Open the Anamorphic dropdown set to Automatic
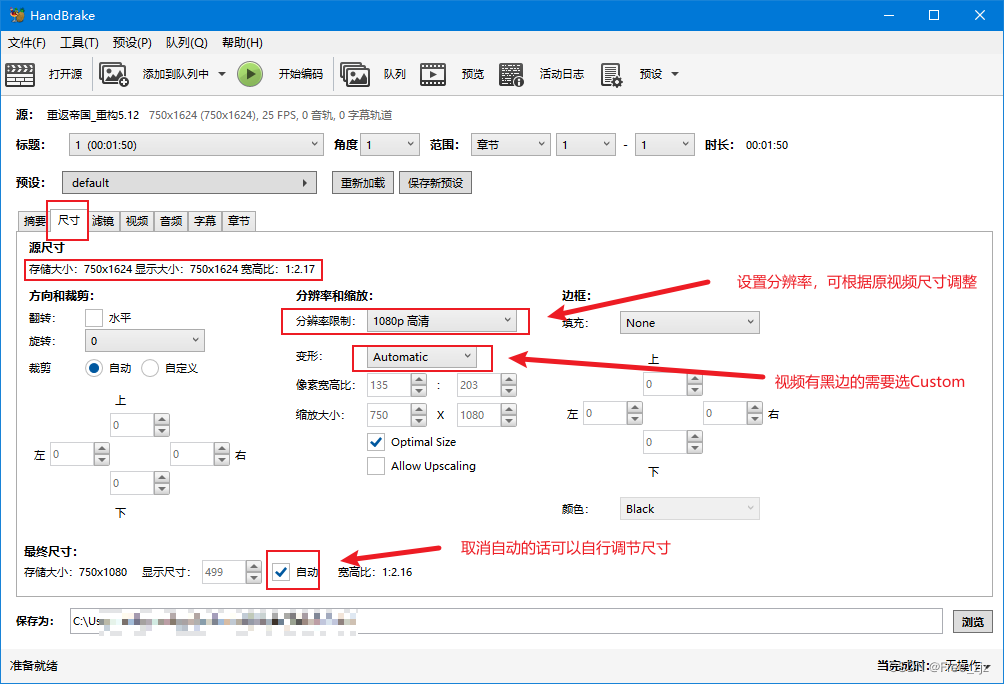Viewport: 1004px width, 684px height. 421,357
